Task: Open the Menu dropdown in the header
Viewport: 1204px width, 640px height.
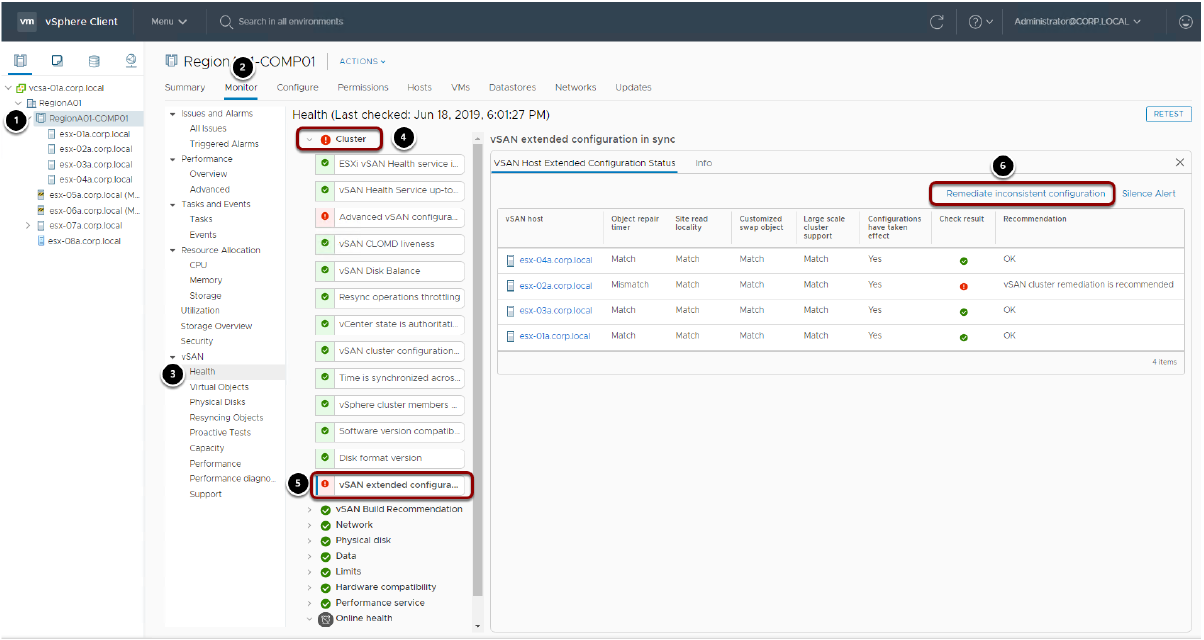Action: [169, 21]
